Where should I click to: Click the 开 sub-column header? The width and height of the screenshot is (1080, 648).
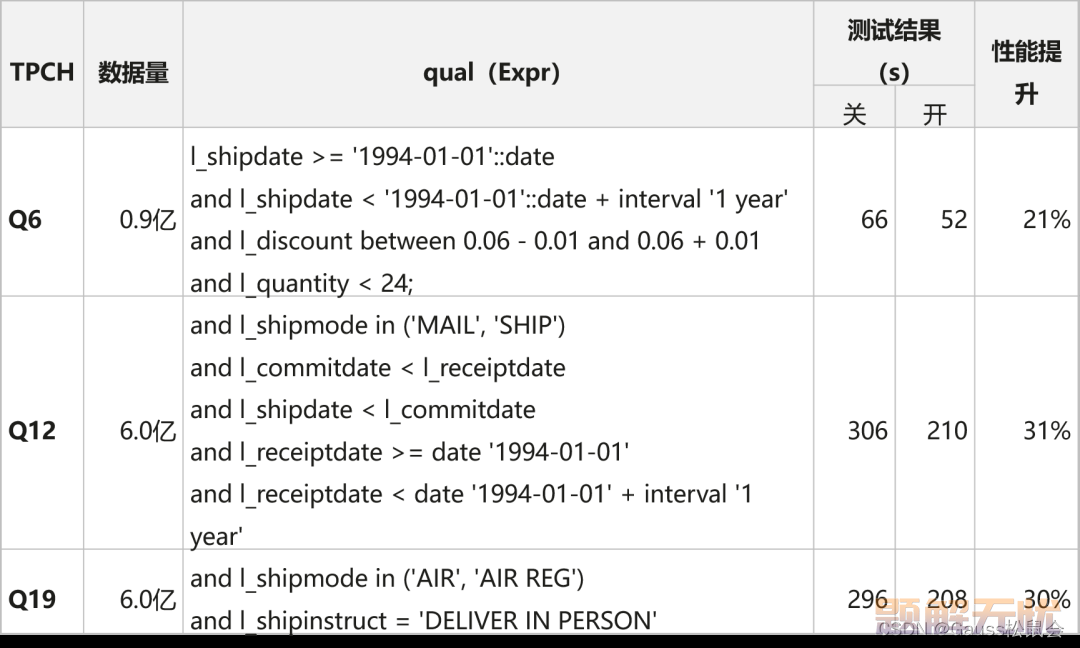pos(935,114)
